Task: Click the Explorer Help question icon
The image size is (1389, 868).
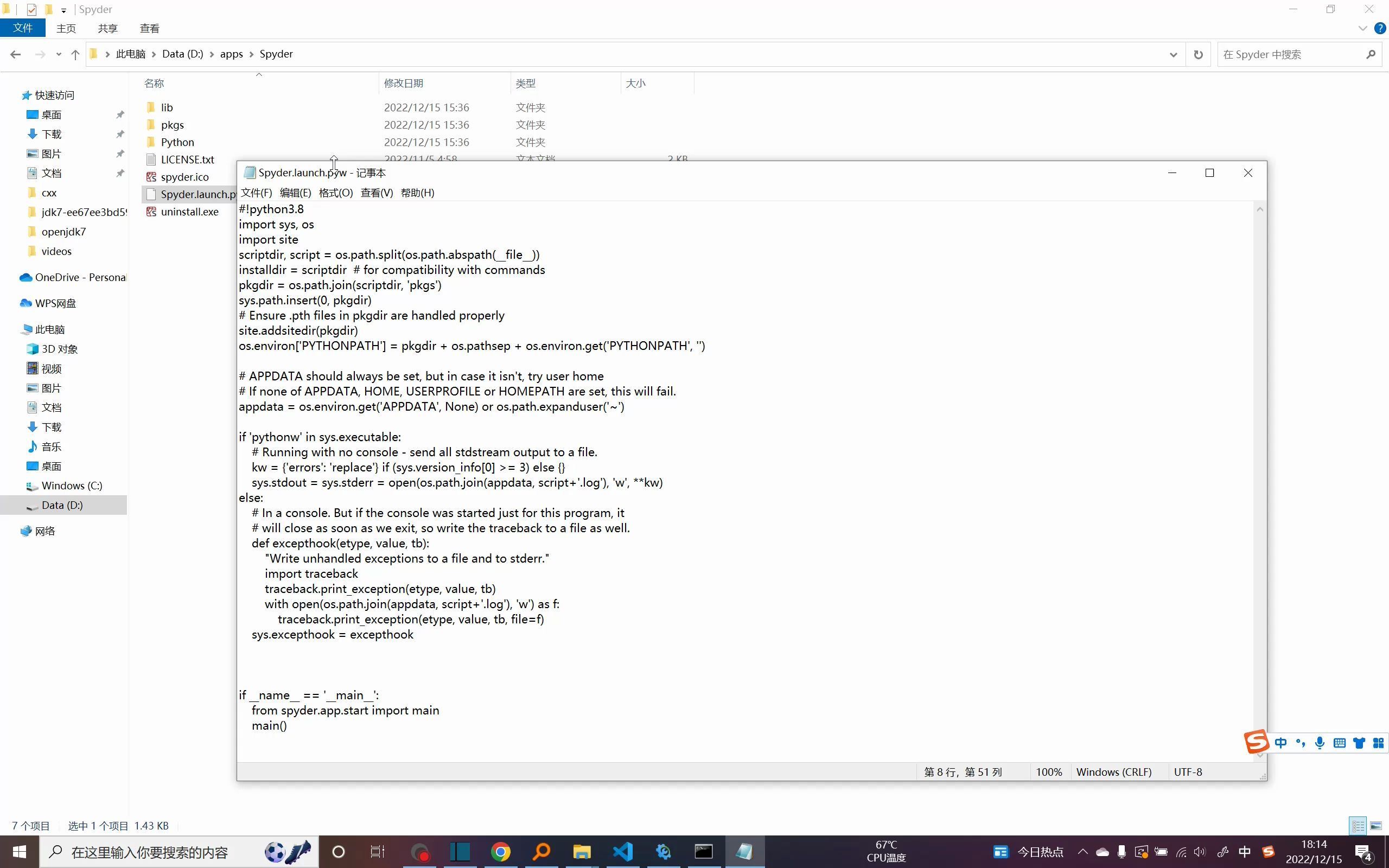Action: click(x=1380, y=28)
